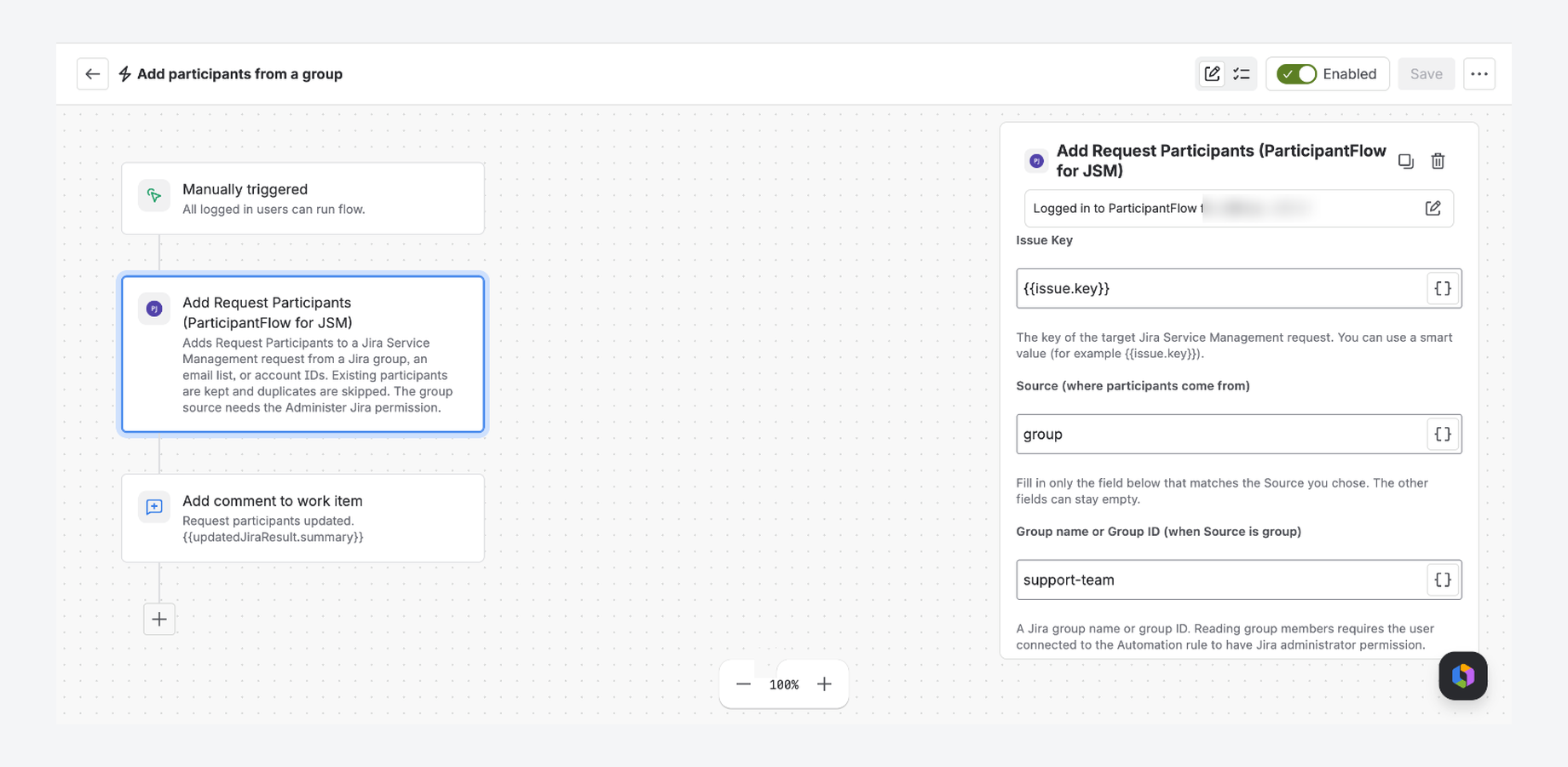The height and width of the screenshot is (767, 1568).
Task: Click the Source (where participants come from) label
Action: (1133, 386)
